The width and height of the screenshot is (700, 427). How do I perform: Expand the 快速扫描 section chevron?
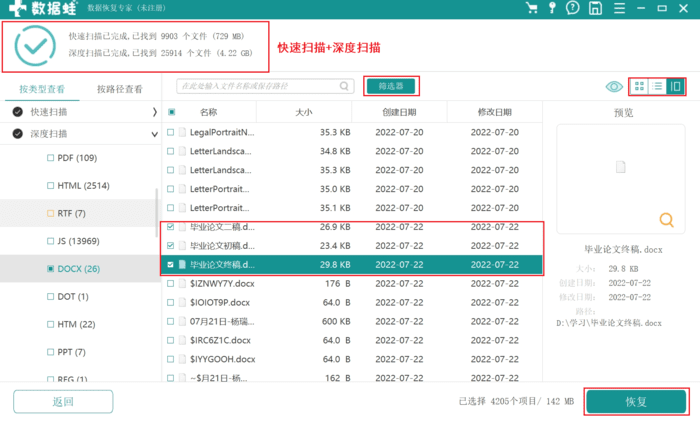tap(154, 112)
